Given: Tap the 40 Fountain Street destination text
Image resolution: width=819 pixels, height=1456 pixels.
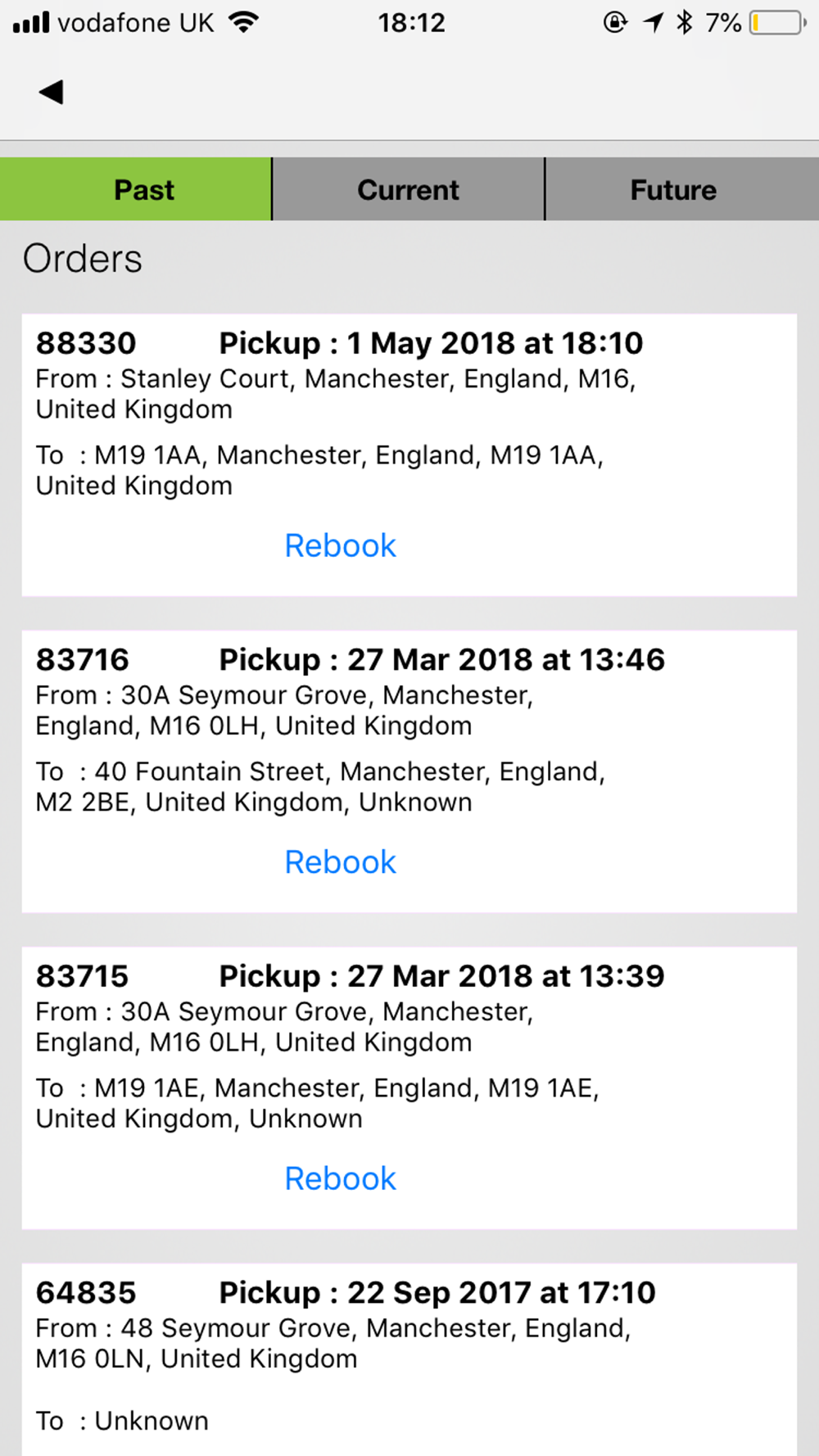Looking at the screenshot, I should [x=320, y=786].
